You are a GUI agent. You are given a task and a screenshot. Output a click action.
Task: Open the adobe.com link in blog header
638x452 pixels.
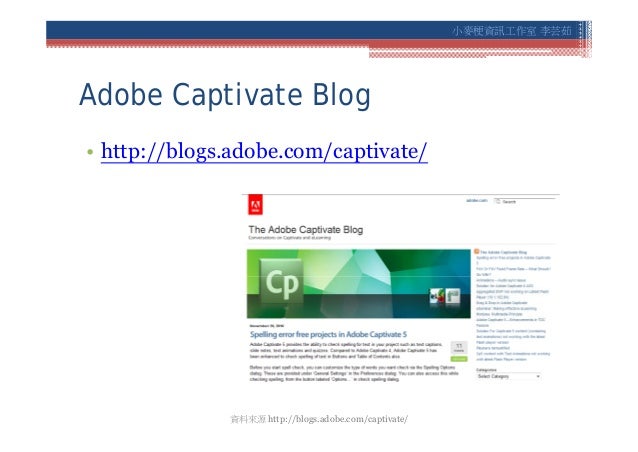click(x=476, y=201)
